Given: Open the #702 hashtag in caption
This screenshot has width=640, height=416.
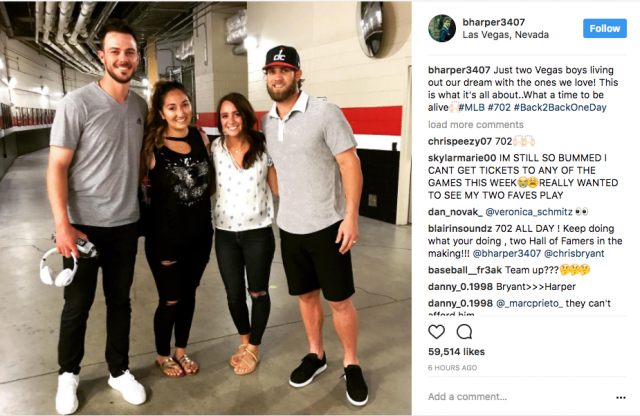Looking at the screenshot, I should pos(499,107).
